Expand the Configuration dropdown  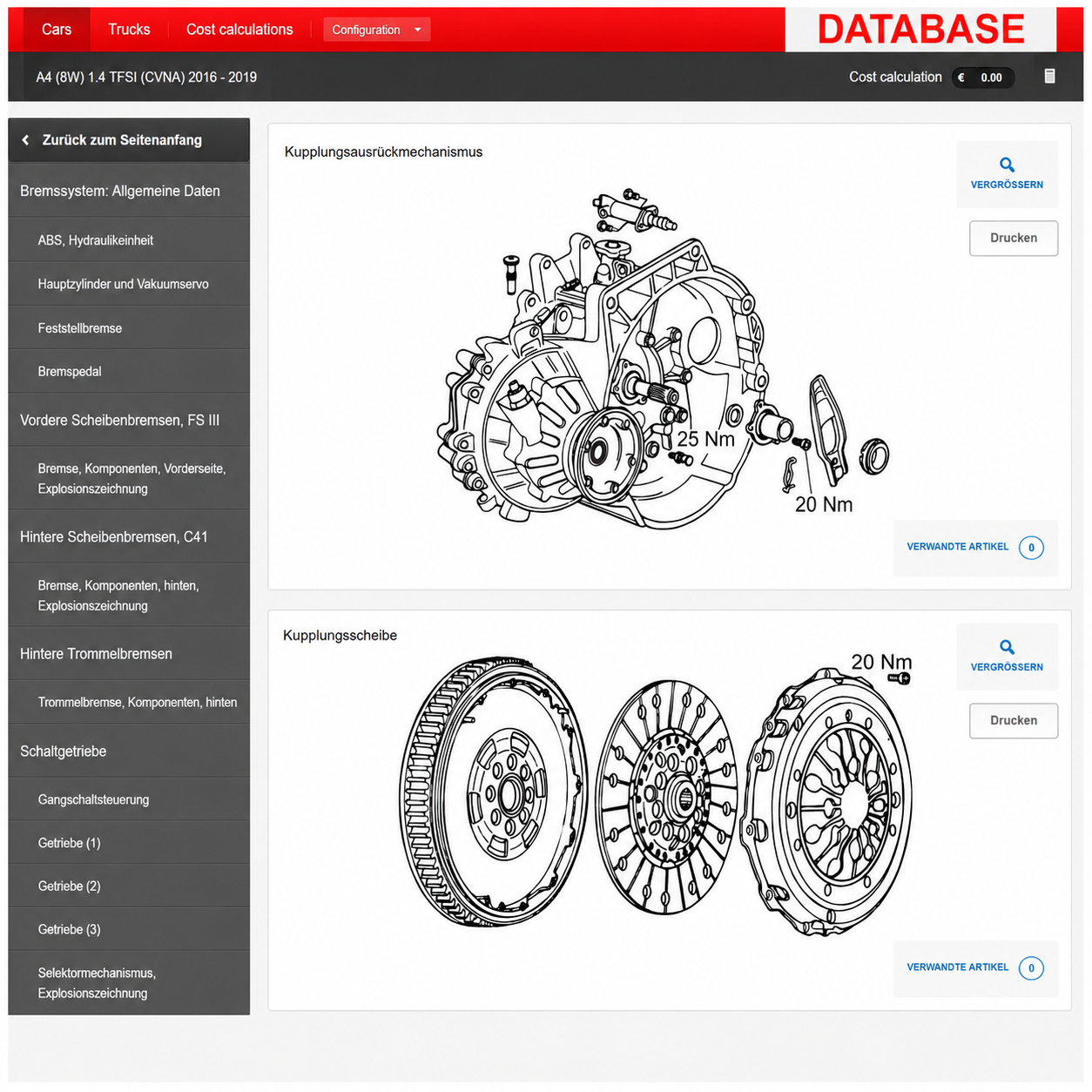coord(377,30)
